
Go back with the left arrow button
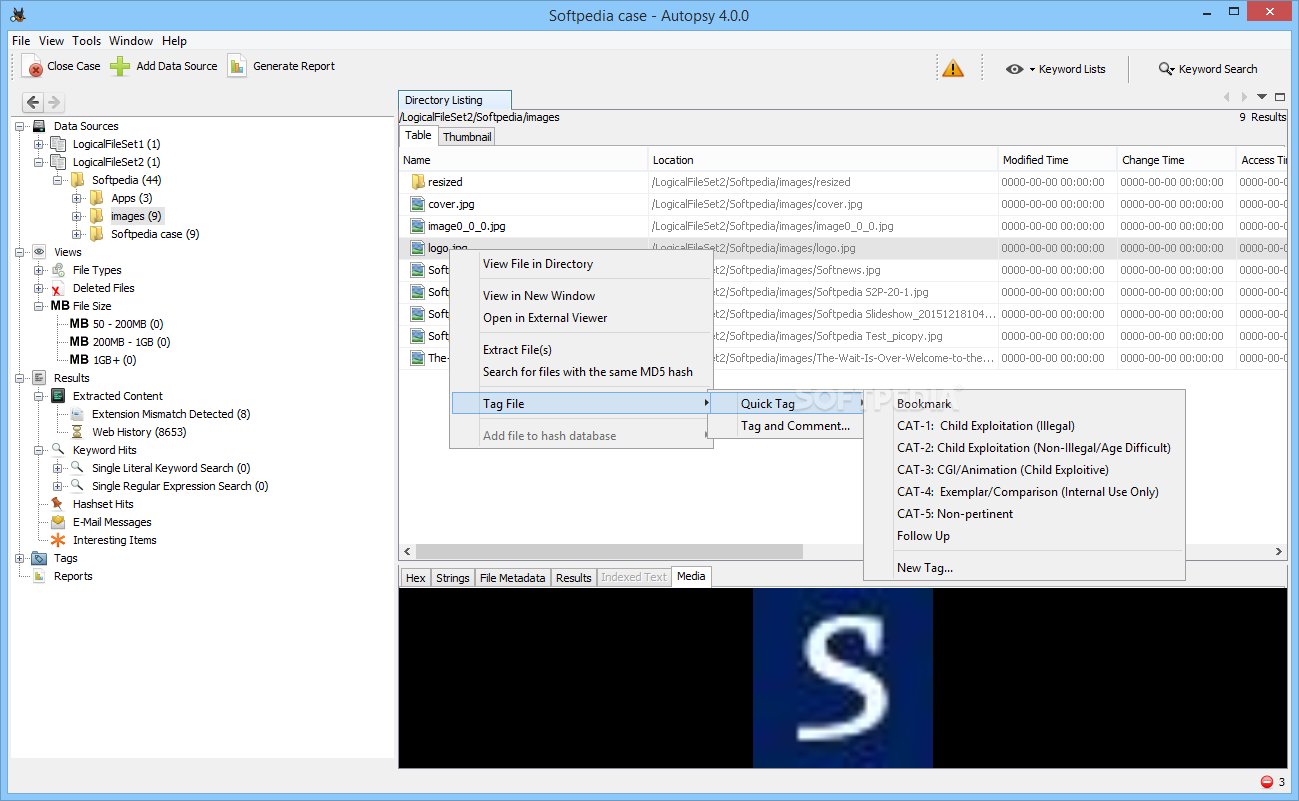pos(33,102)
